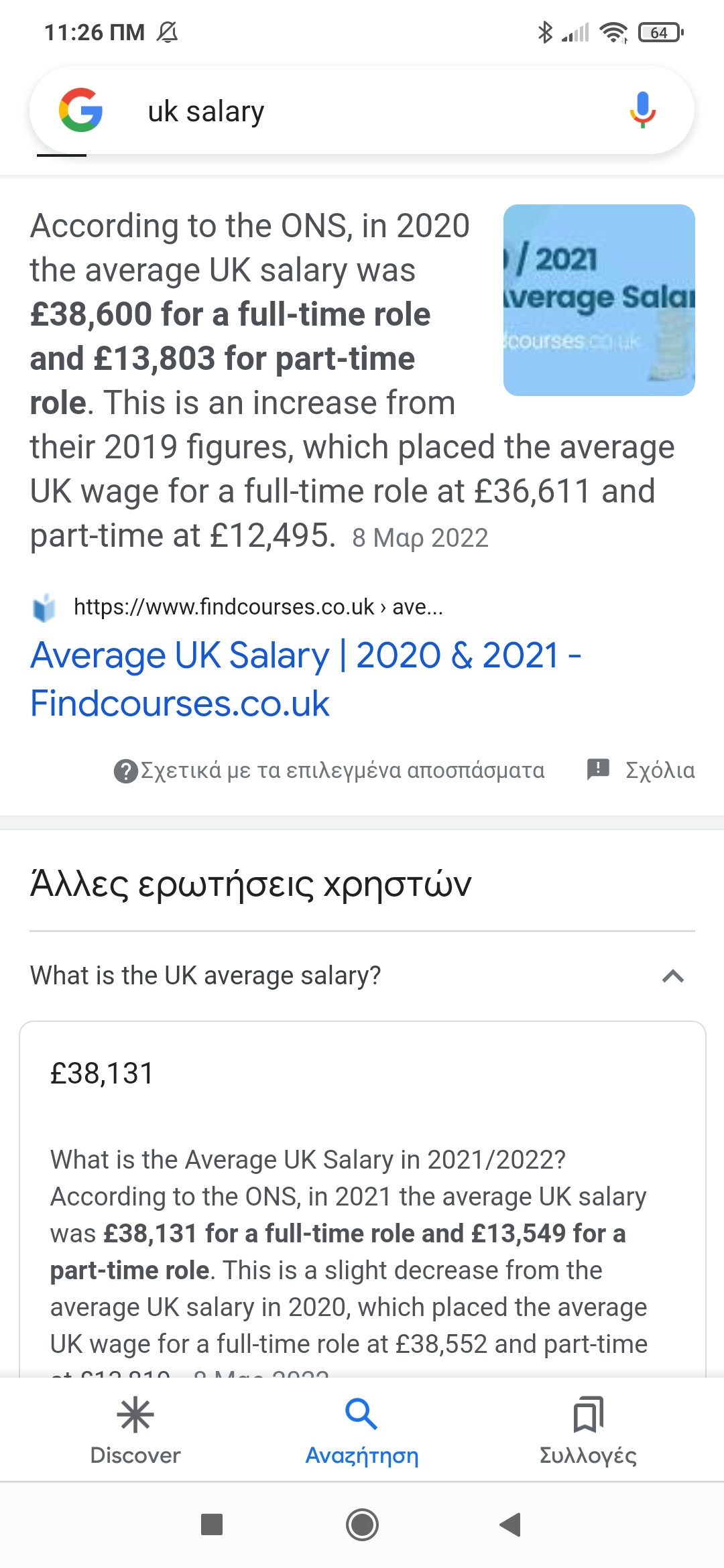Tap the question "What is the UK average salary?"

point(205,976)
